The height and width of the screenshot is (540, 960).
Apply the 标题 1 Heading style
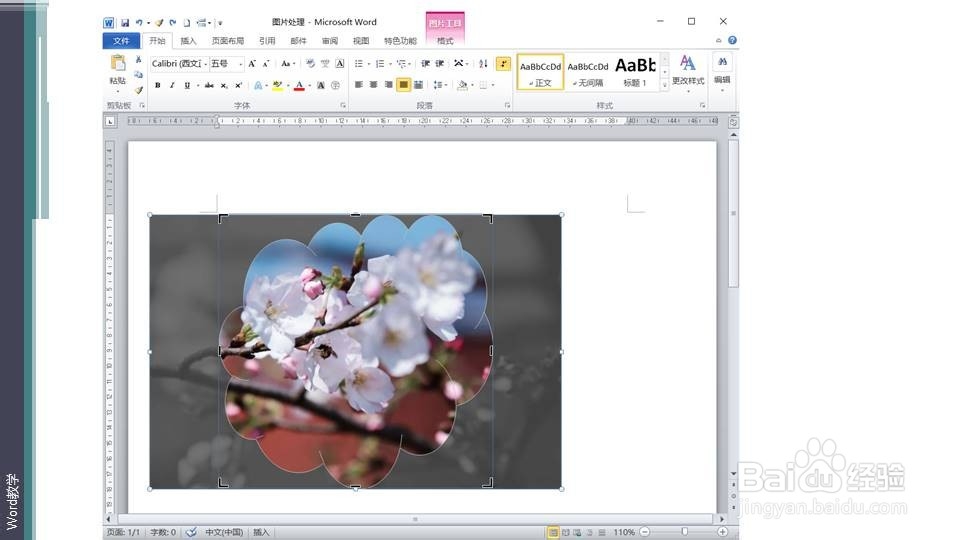click(x=636, y=72)
